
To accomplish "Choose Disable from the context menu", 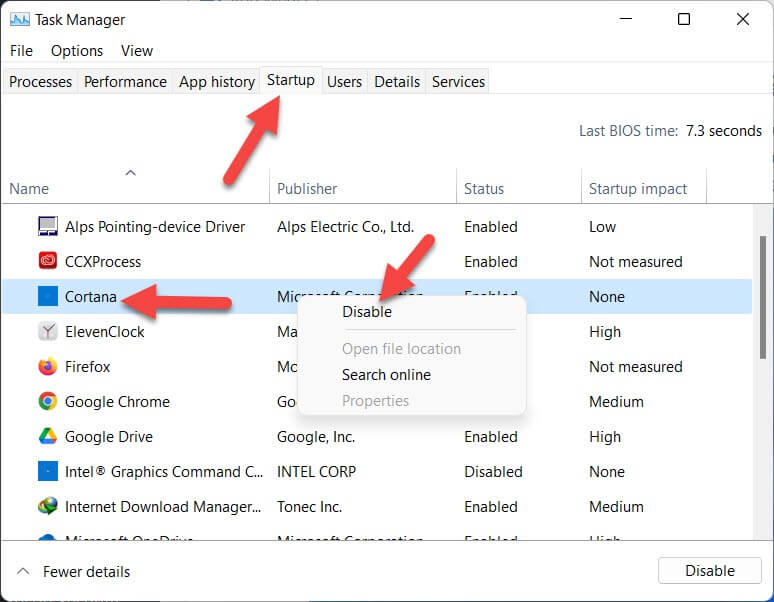I will tap(367, 312).
